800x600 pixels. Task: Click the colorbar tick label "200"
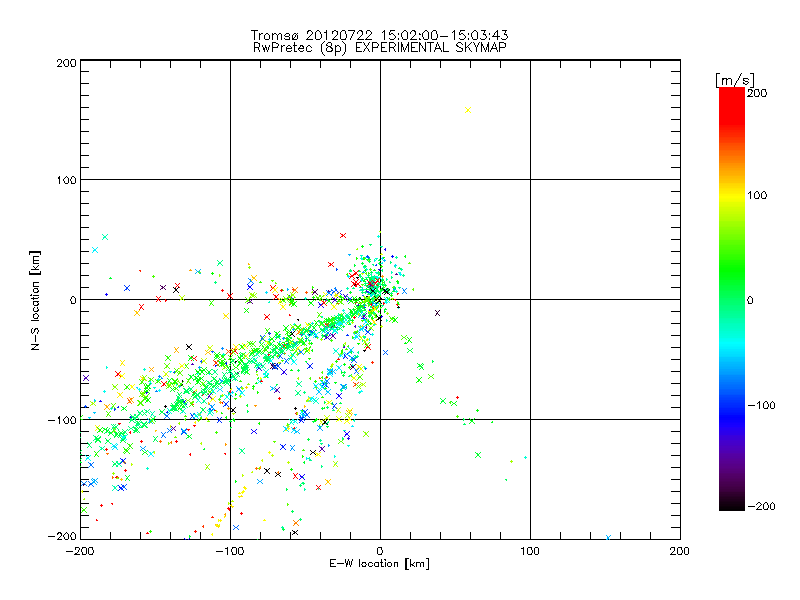[757, 93]
